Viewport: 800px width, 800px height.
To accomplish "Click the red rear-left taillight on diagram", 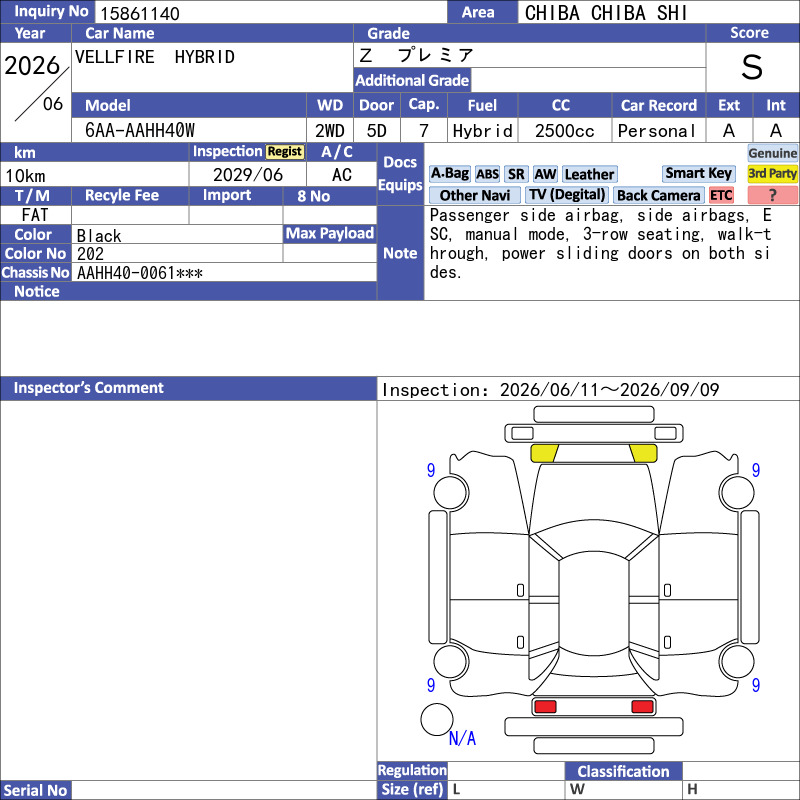I will pyautogui.click(x=544, y=707).
